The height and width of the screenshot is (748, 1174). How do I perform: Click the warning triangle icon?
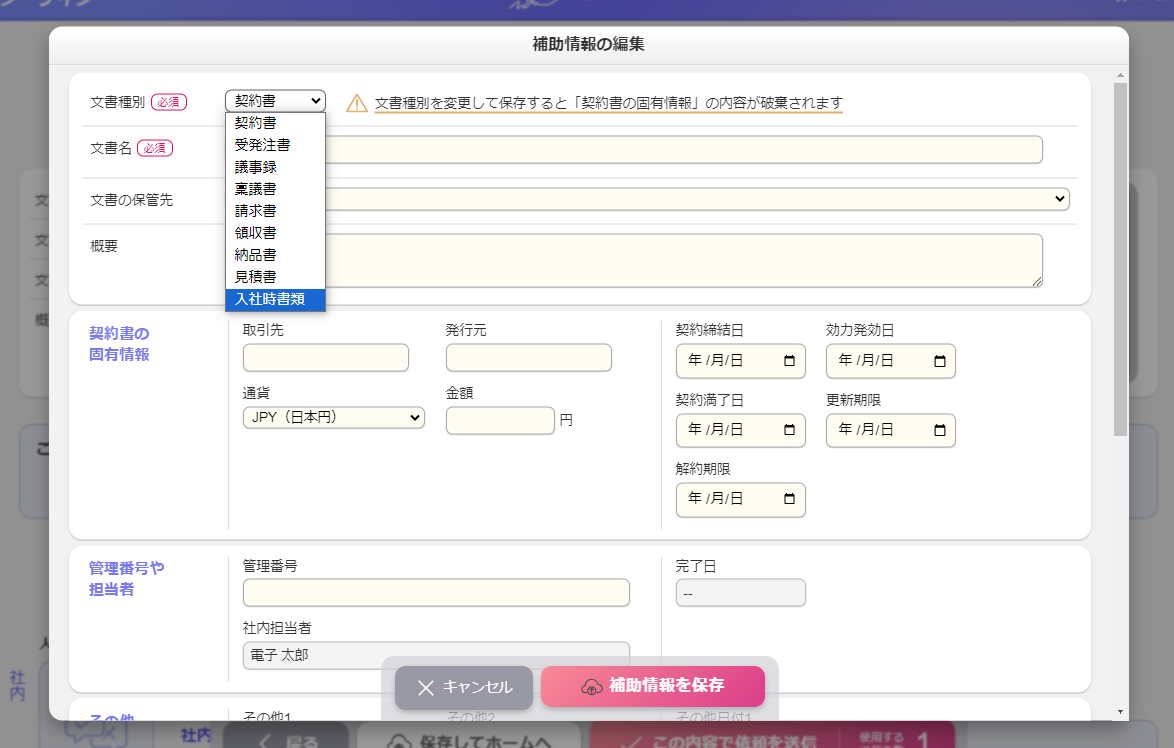tap(356, 103)
